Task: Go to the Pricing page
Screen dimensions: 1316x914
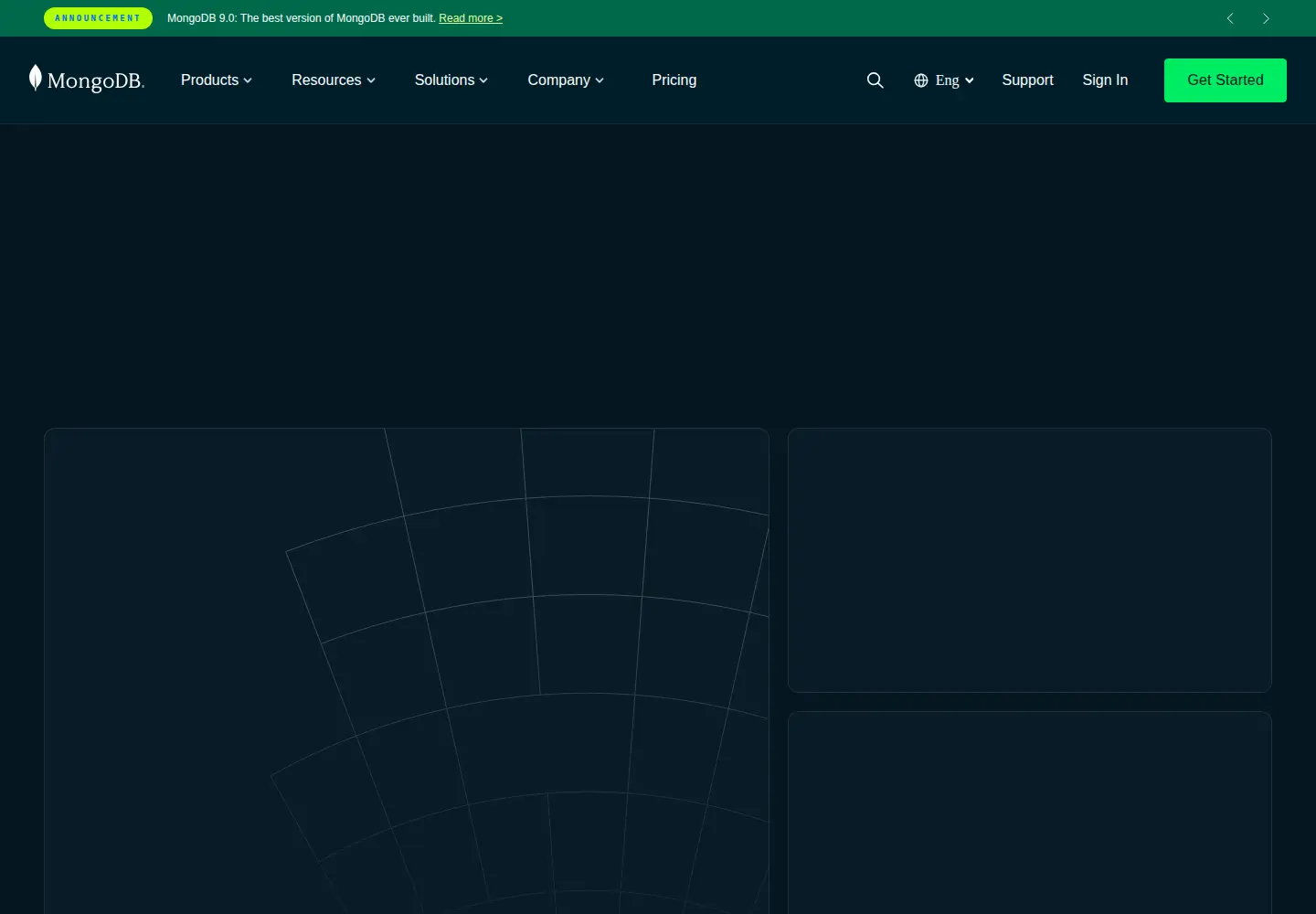Action: [x=674, y=80]
